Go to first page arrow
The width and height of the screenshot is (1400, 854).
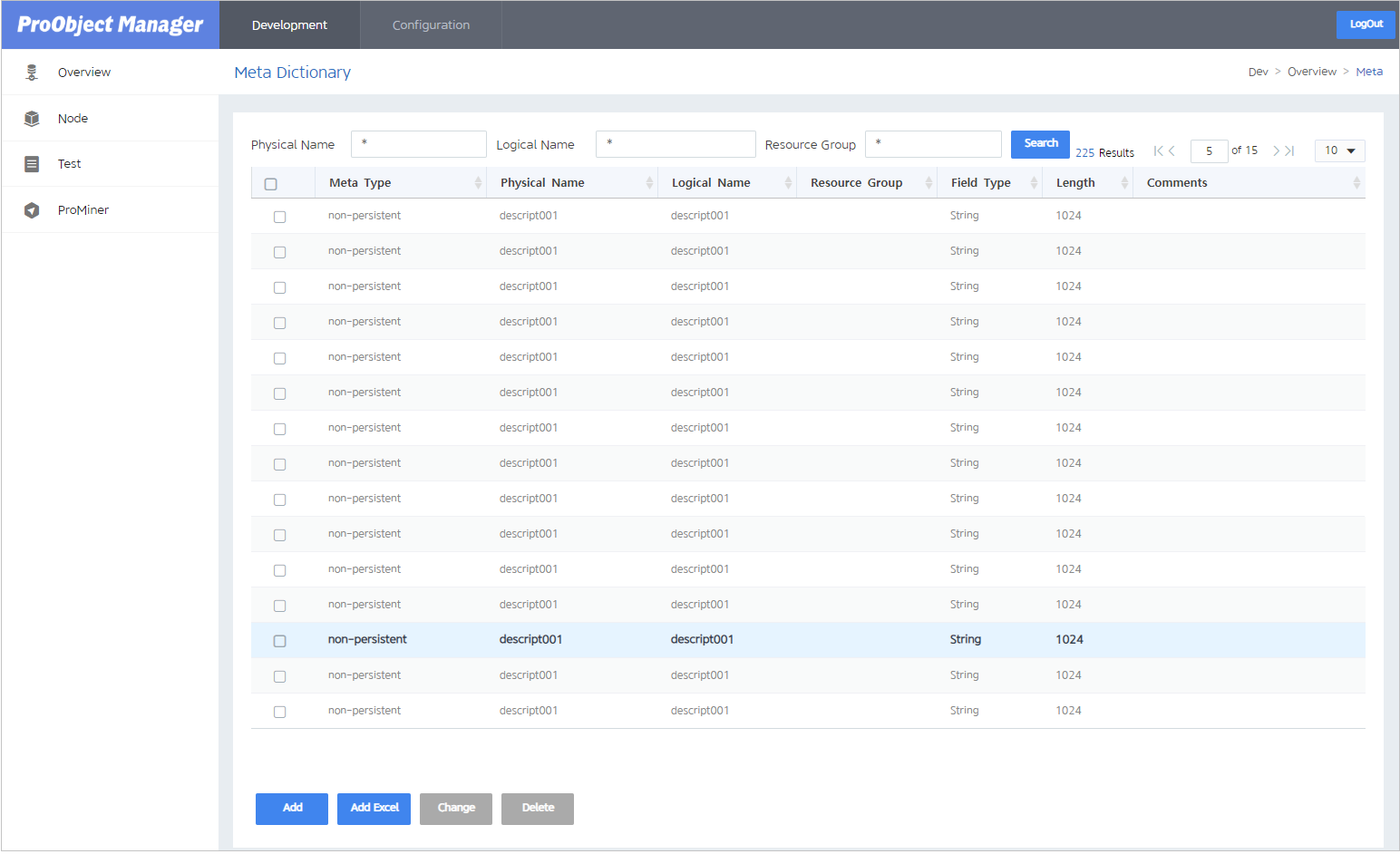[x=1158, y=150]
